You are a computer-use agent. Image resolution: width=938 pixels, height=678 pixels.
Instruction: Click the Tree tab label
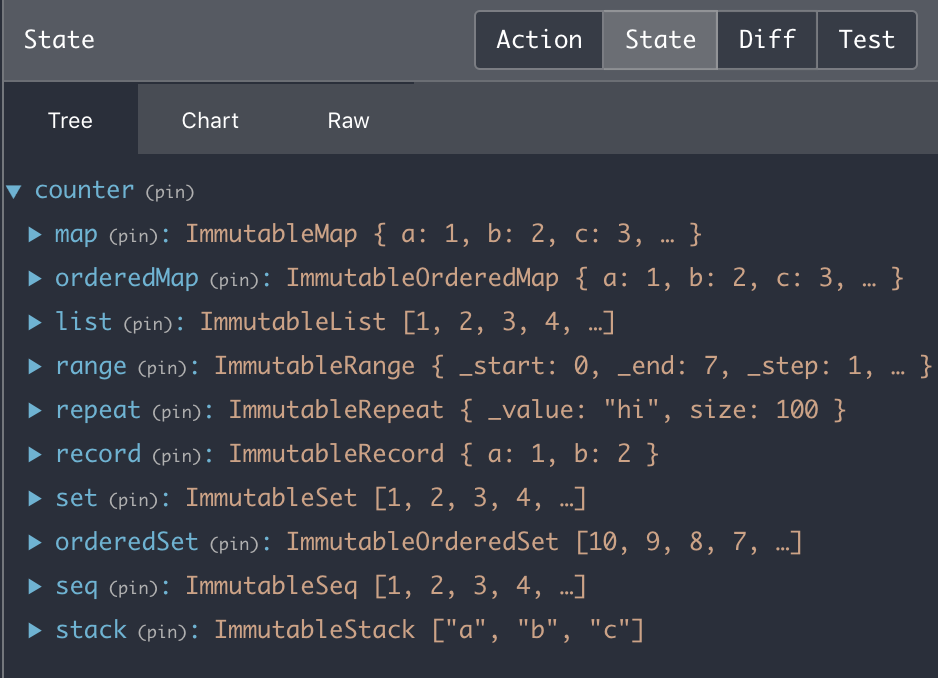(x=69, y=120)
